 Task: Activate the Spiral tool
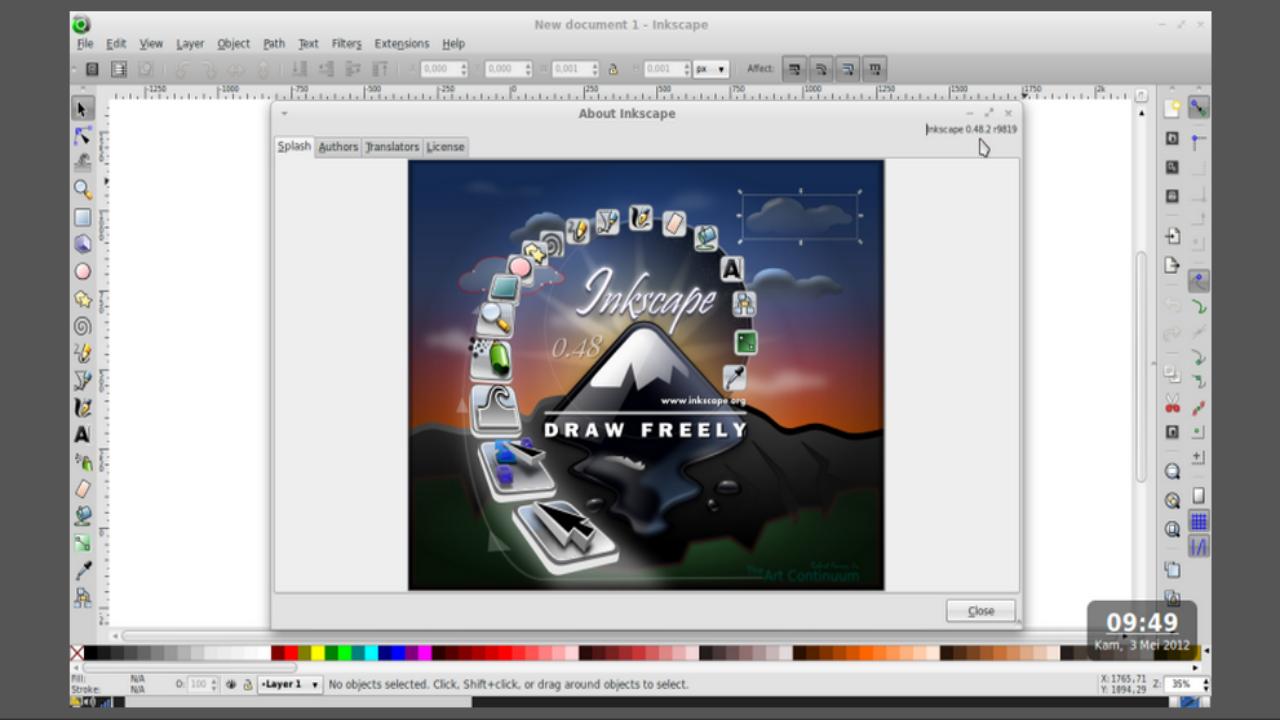83,326
